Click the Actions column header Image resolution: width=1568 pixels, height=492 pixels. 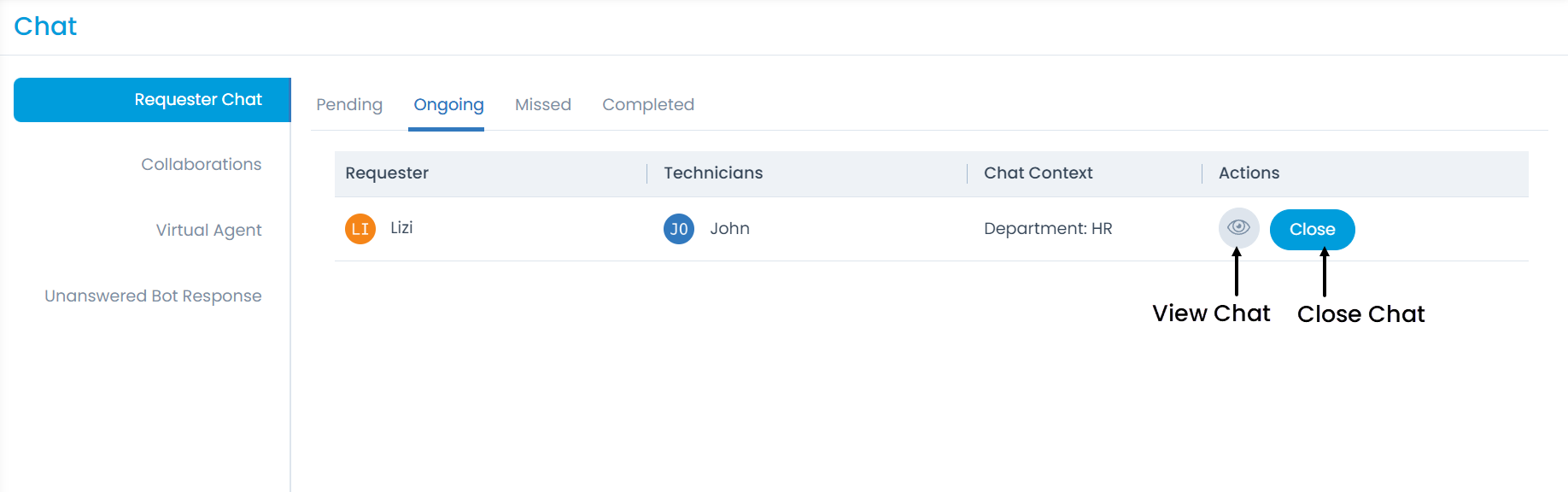tap(1249, 173)
